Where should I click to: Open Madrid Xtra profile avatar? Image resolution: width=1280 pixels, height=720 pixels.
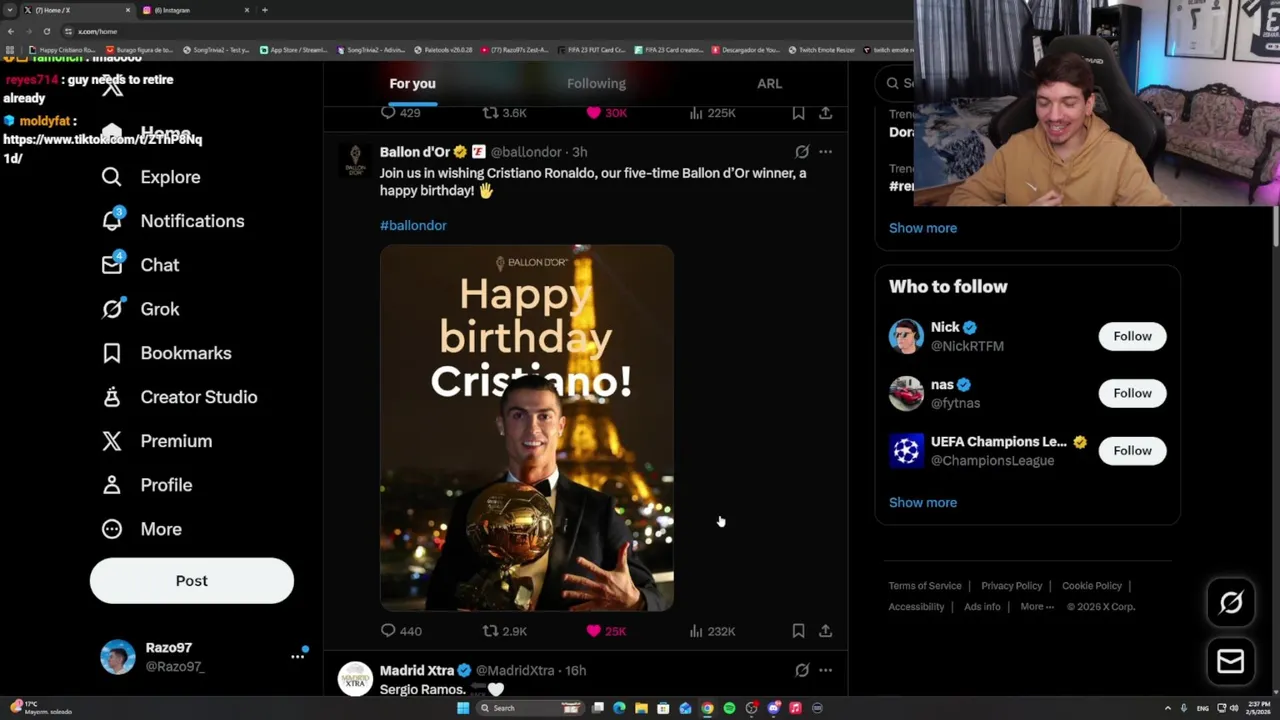point(355,678)
